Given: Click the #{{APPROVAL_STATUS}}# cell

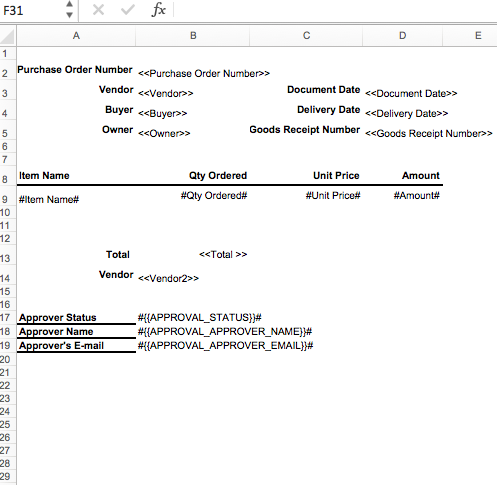Looking at the screenshot, I should [199, 317].
